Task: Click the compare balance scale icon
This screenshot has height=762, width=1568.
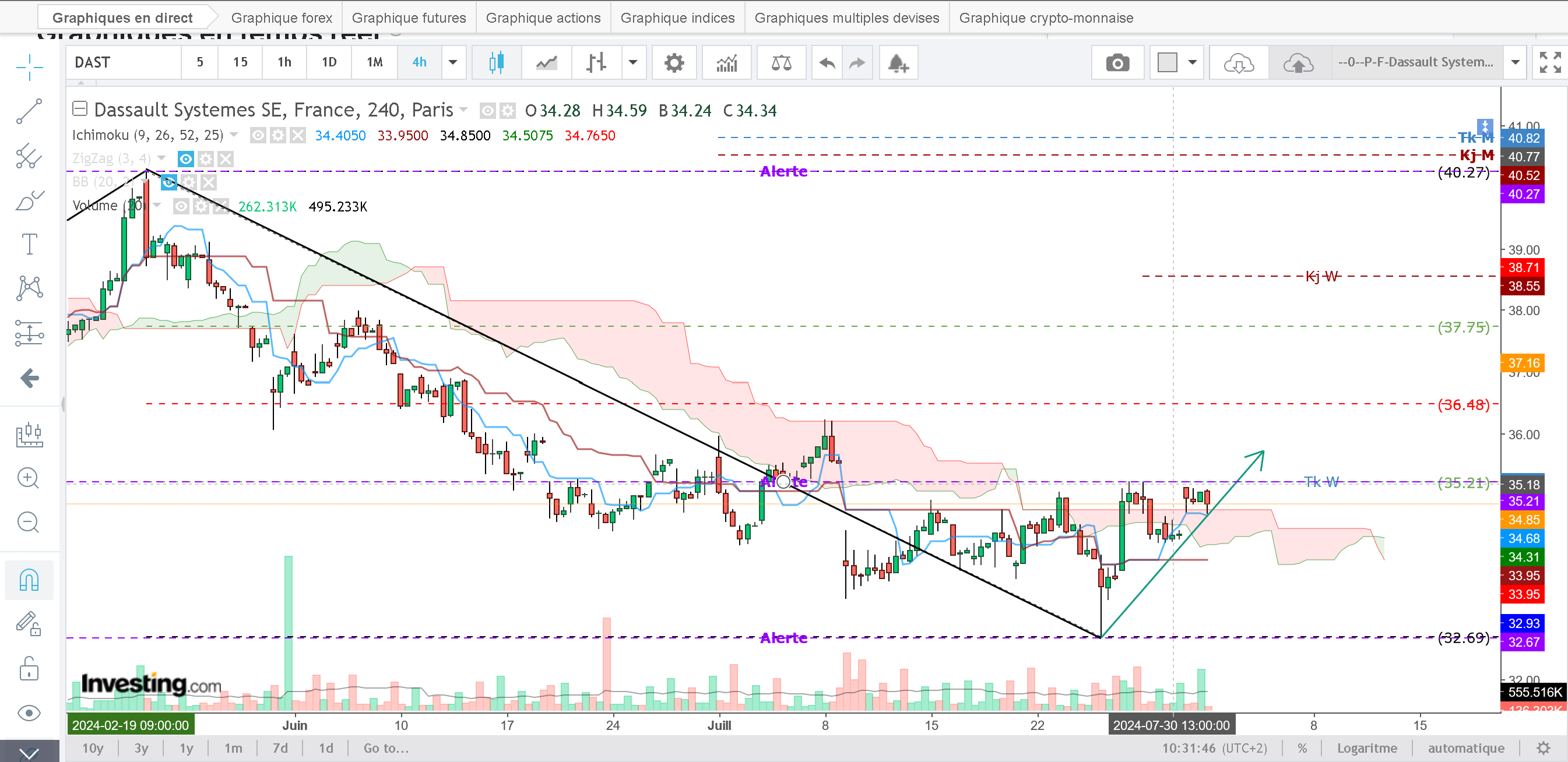Action: pyautogui.click(x=781, y=63)
